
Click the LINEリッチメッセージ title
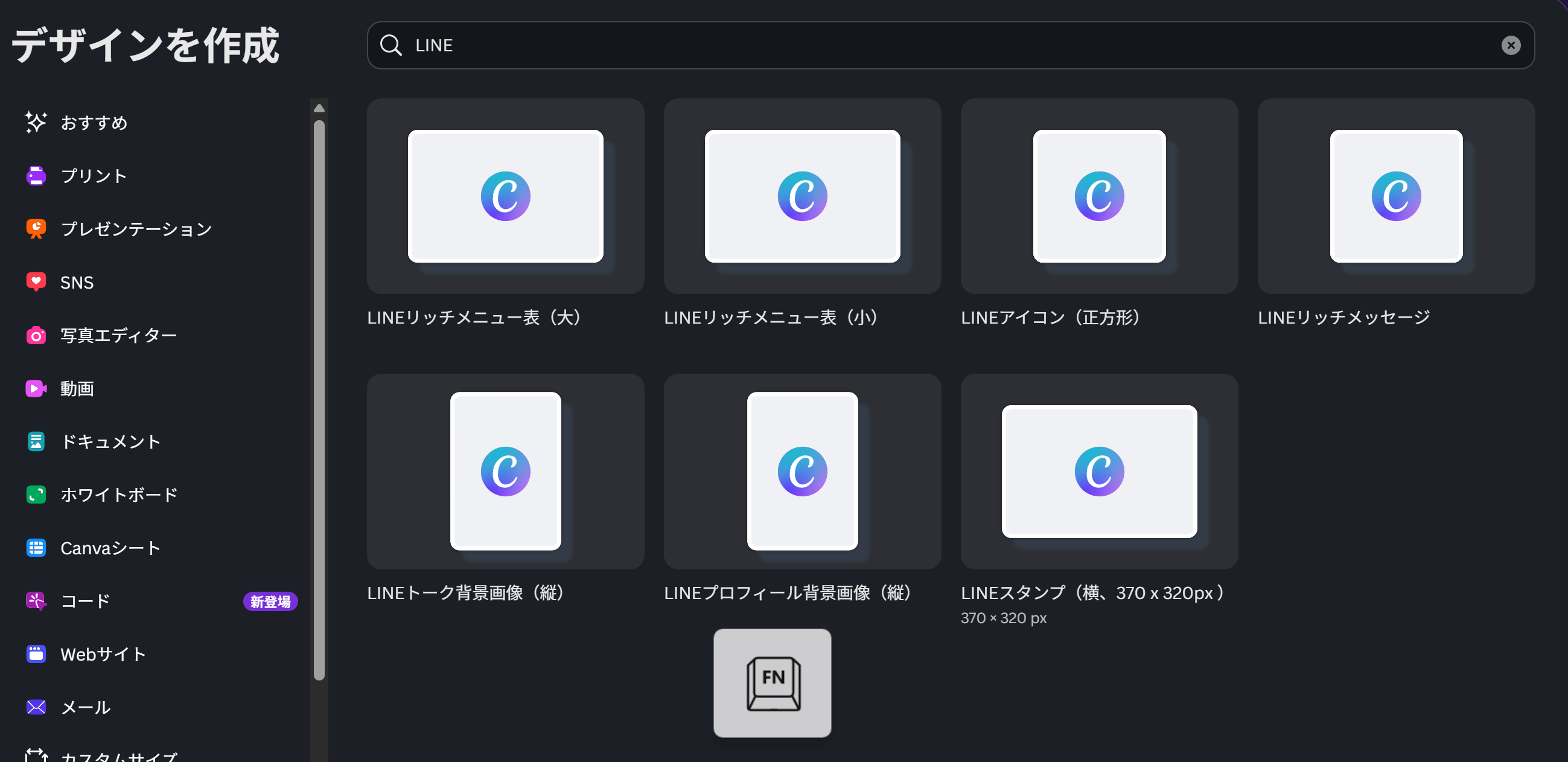pyautogui.click(x=1344, y=318)
